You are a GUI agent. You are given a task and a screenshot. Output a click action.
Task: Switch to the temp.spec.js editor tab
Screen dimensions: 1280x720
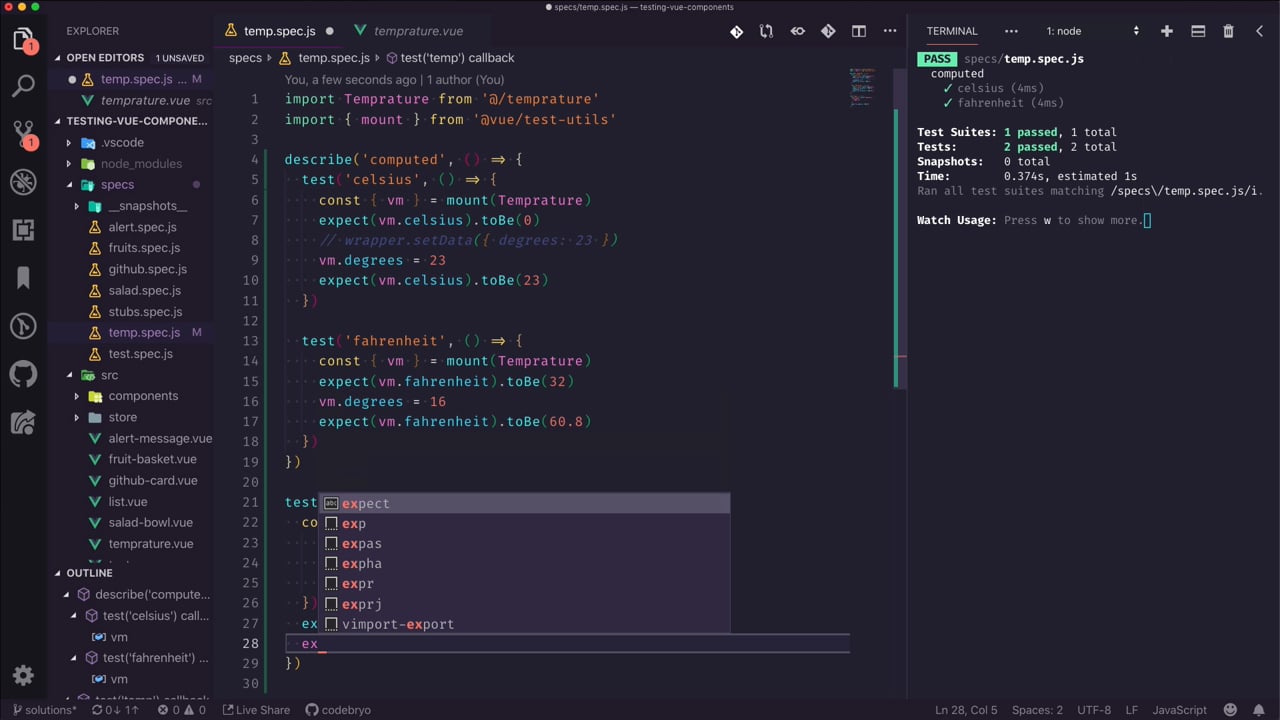279,31
